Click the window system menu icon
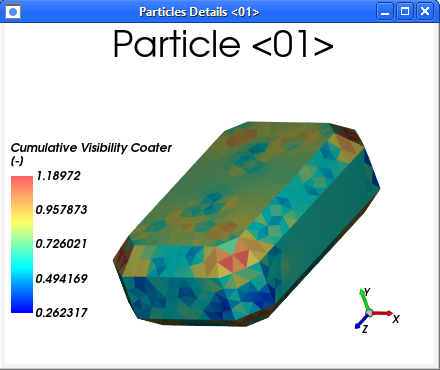This screenshot has height=370, width=440. [13, 12]
